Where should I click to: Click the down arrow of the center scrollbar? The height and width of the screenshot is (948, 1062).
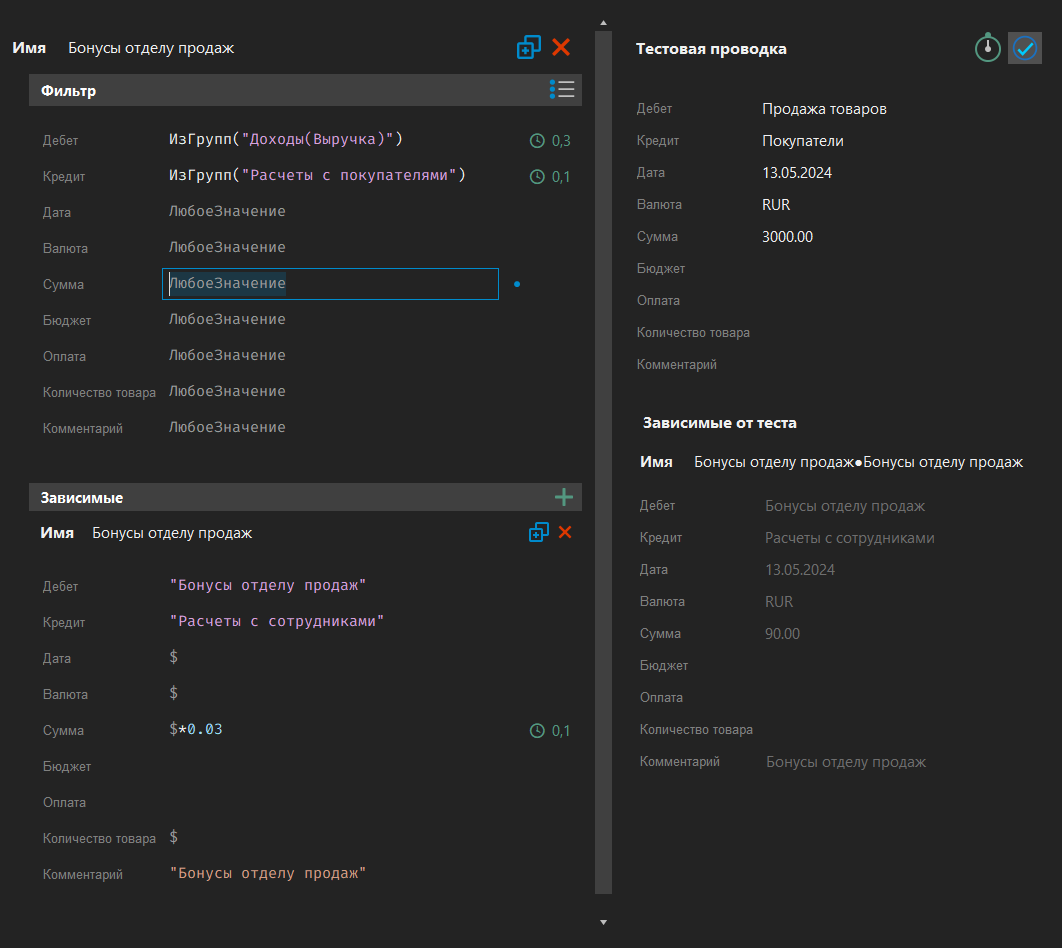[x=603, y=921]
